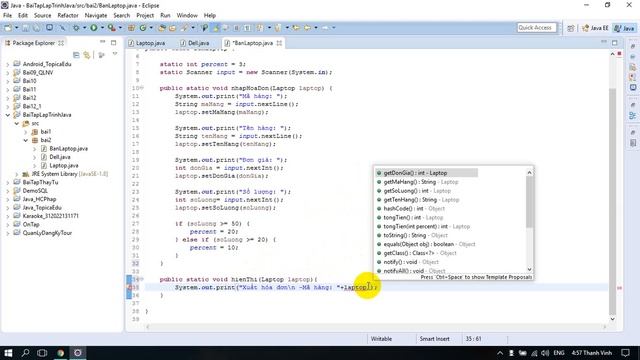Click the Open Perspective icon near Quick Access
The width and height of the screenshot is (640, 360).
click(571, 28)
